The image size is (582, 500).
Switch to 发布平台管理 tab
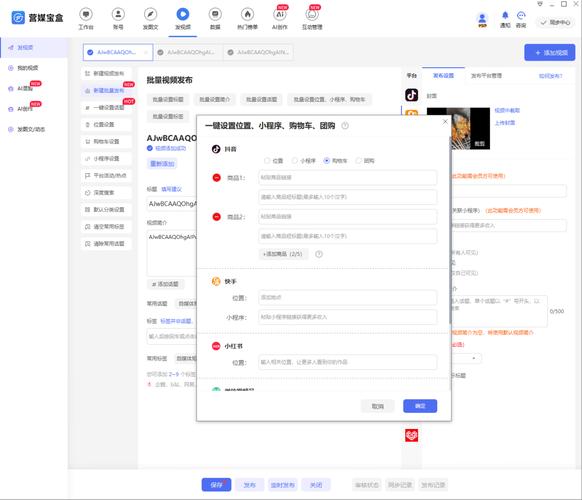coord(486,76)
